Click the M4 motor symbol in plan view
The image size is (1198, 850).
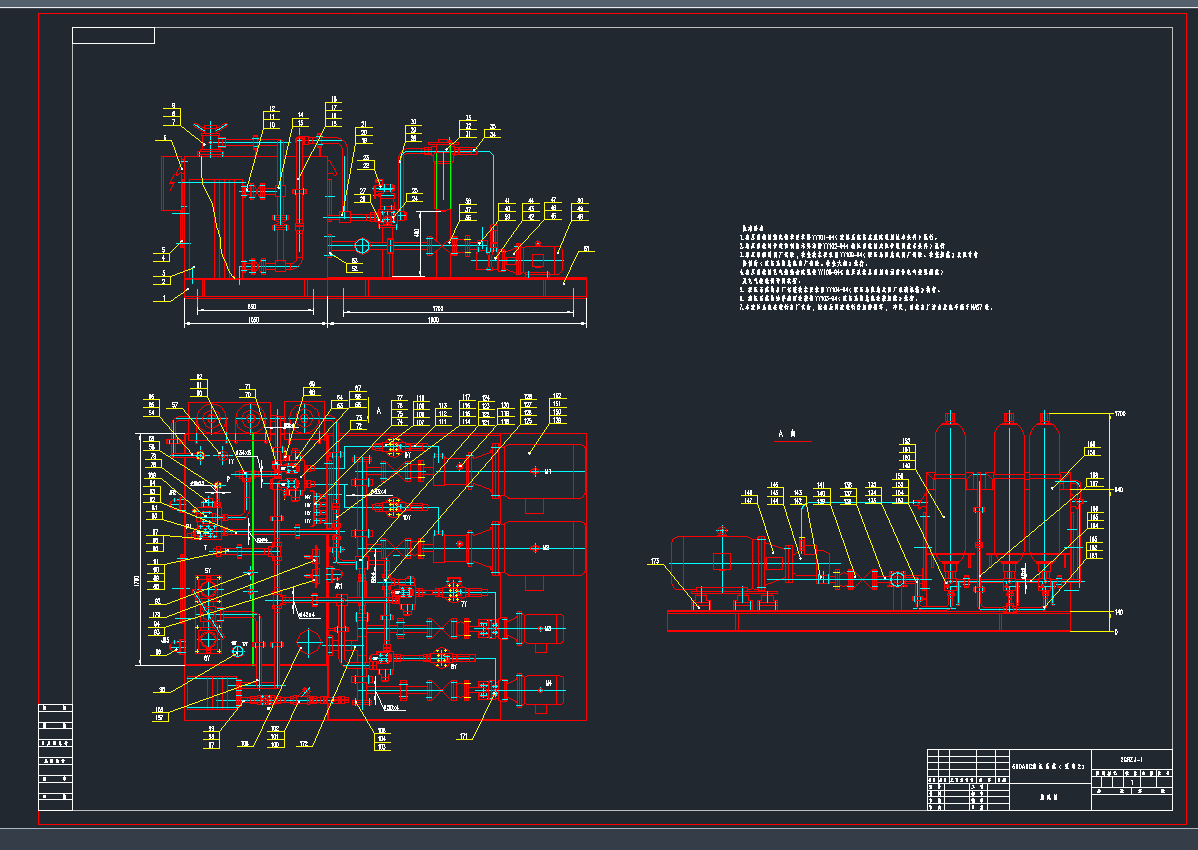[540, 689]
